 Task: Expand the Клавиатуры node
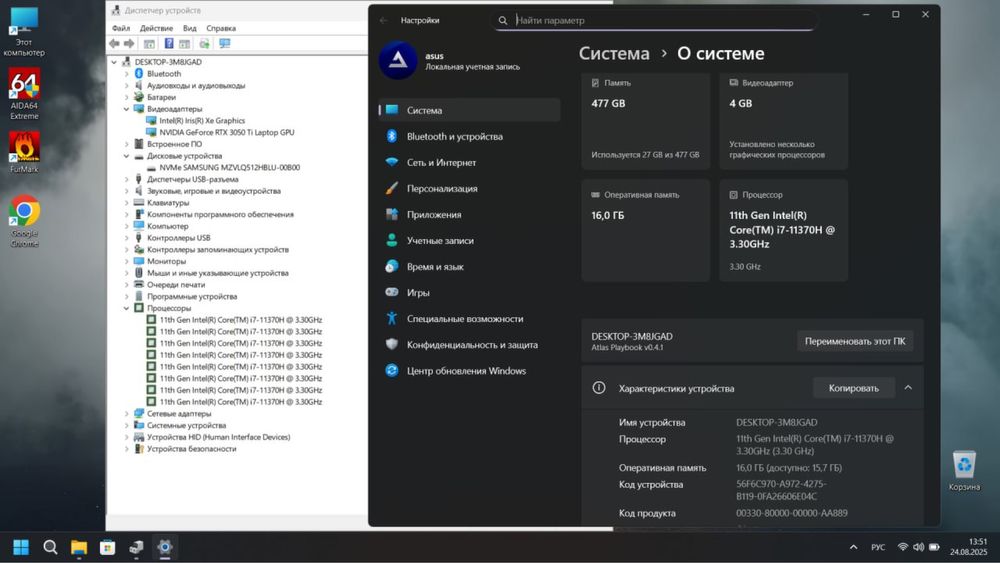pos(126,203)
